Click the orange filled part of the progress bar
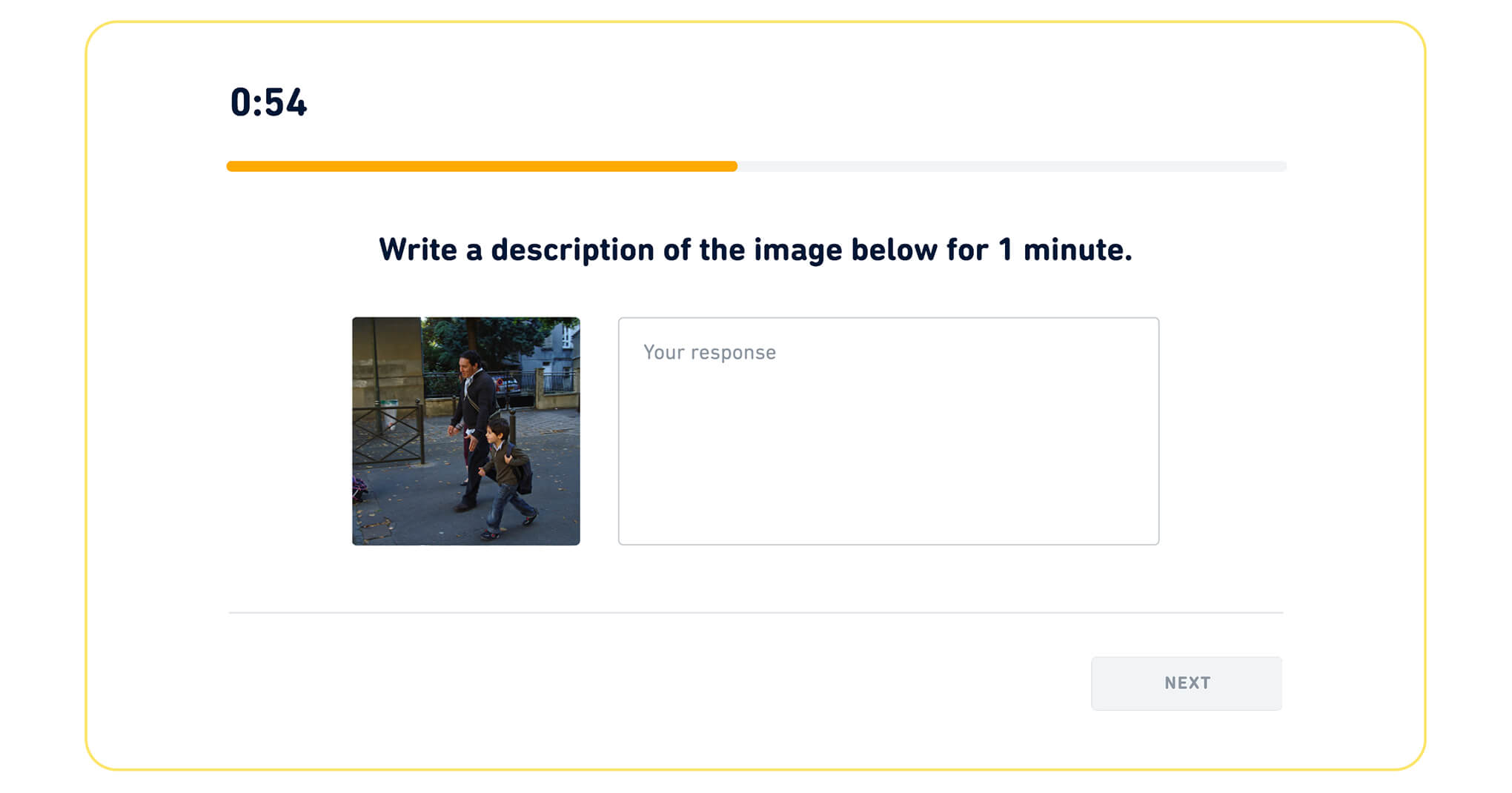Screen dimensions: 1512x793 (482, 167)
